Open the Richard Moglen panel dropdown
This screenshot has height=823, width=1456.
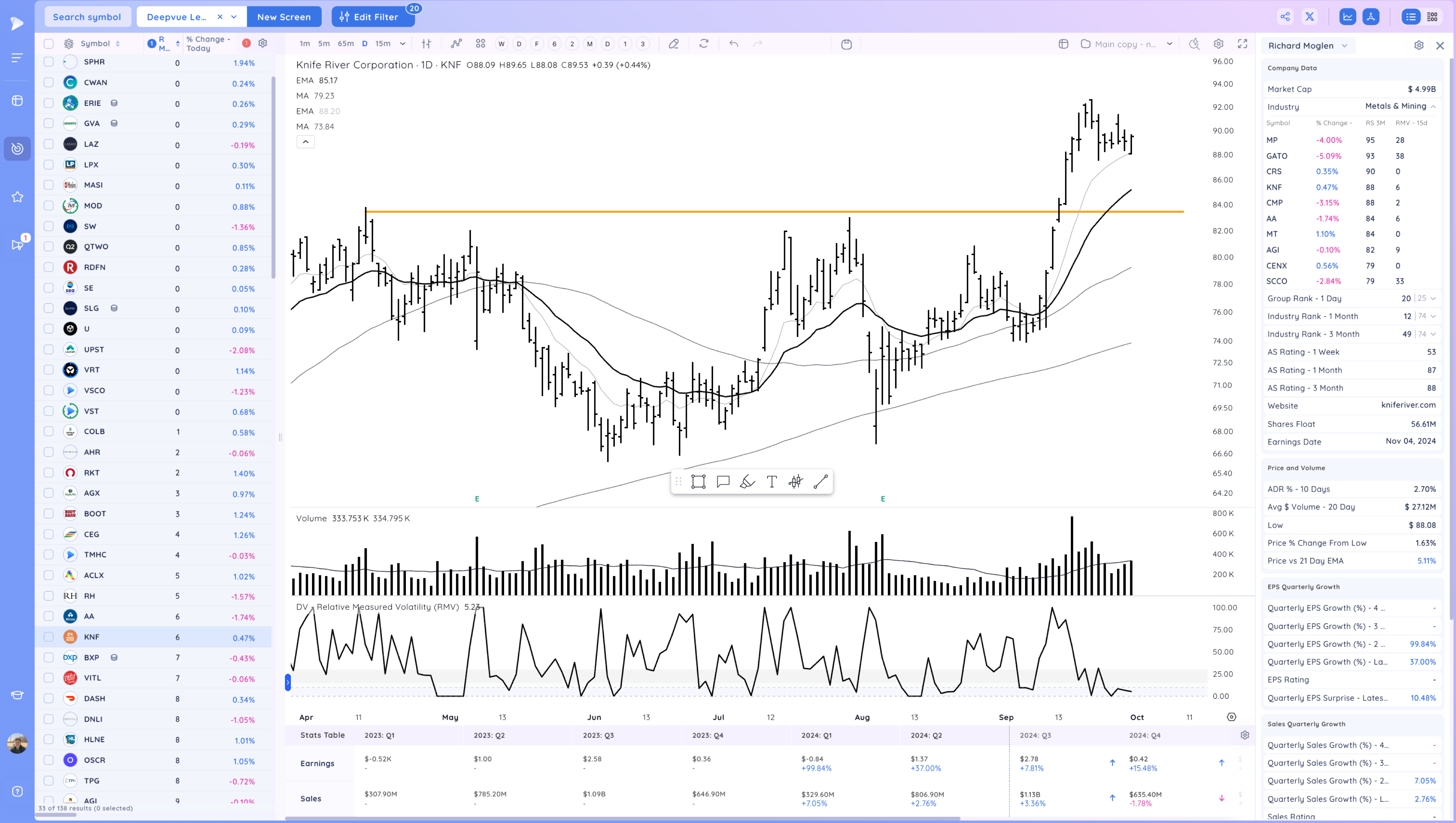point(1308,46)
